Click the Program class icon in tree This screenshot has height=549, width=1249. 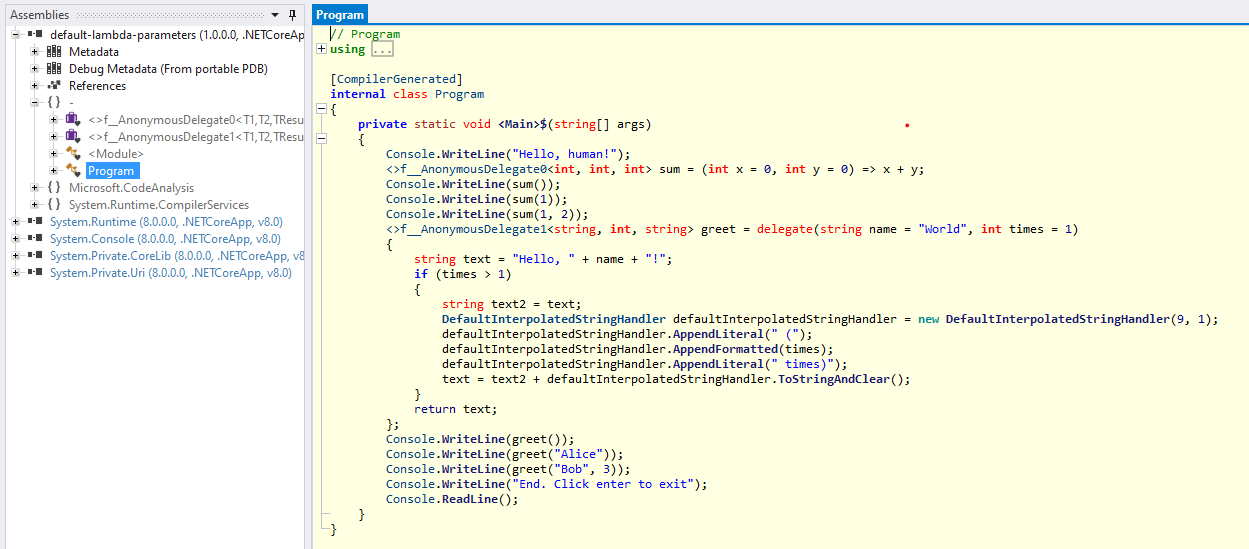(73, 171)
